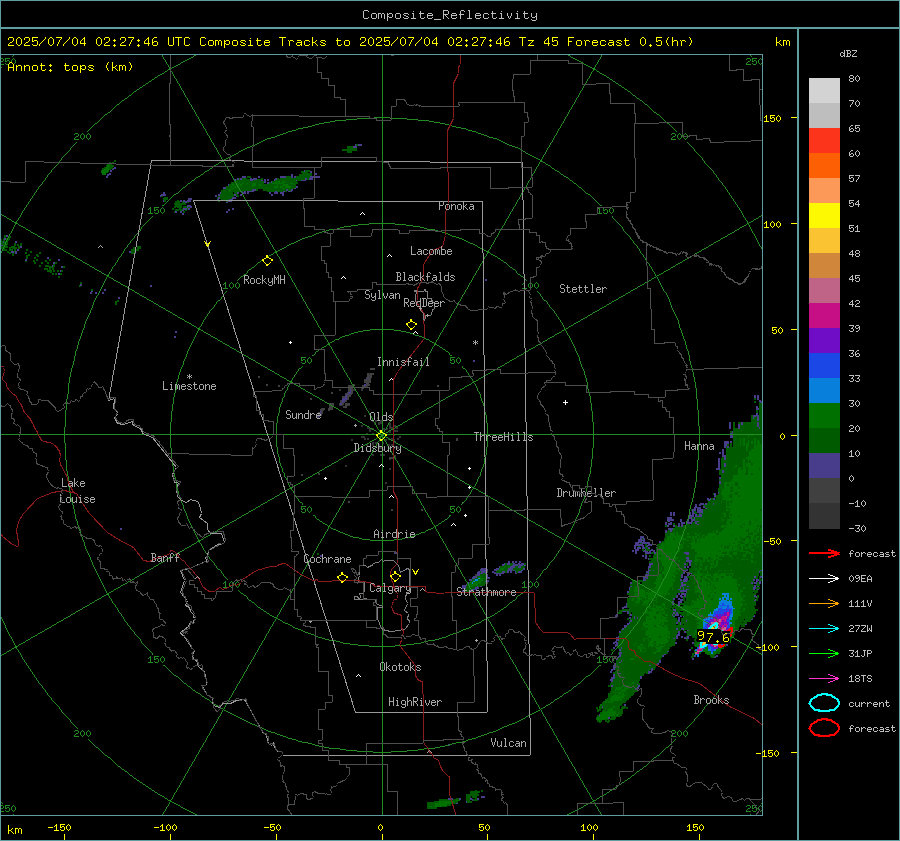Click the 80 dBZ scale value
The image size is (900, 841).
854,79
